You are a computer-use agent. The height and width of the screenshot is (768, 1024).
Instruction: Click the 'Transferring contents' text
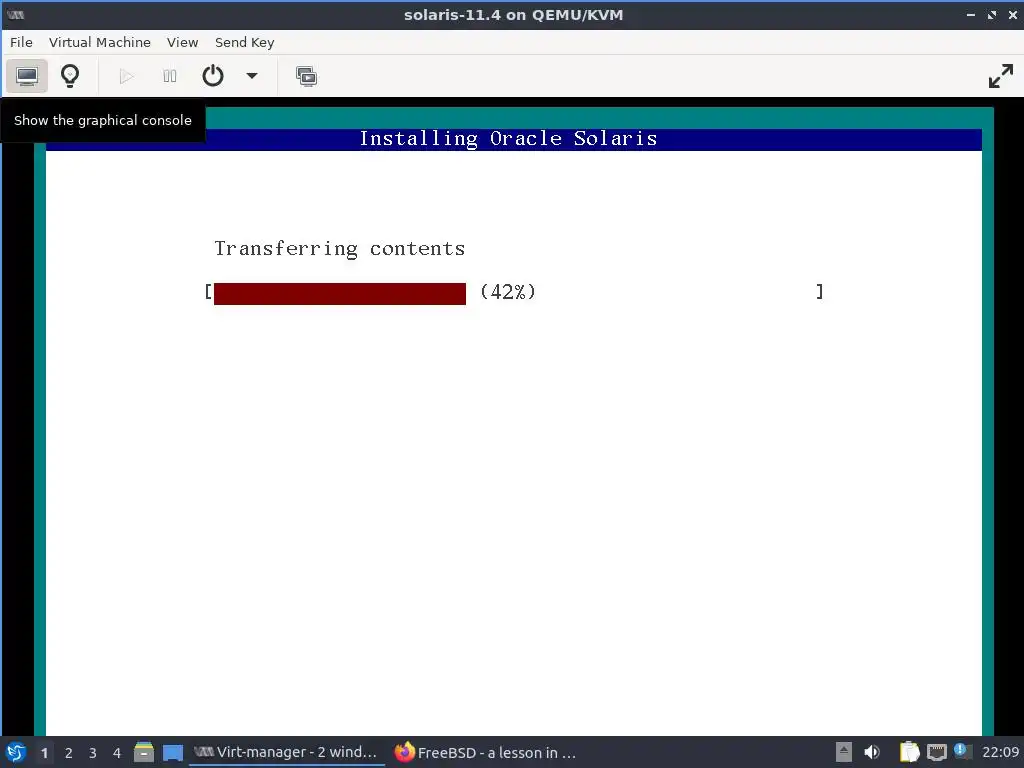click(x=340, y=249)
